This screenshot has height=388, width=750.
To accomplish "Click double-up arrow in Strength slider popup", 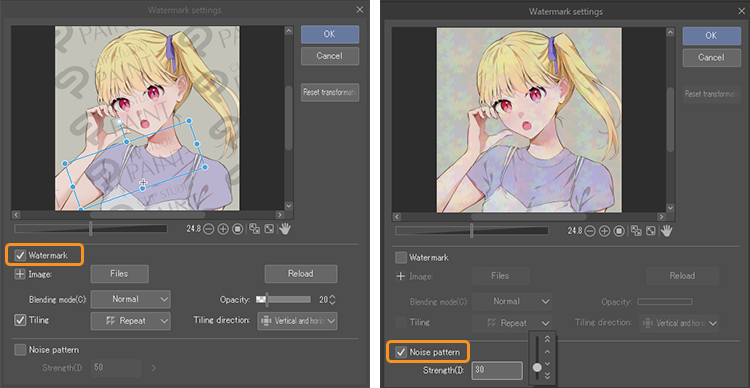I will [x=548, y=339].
